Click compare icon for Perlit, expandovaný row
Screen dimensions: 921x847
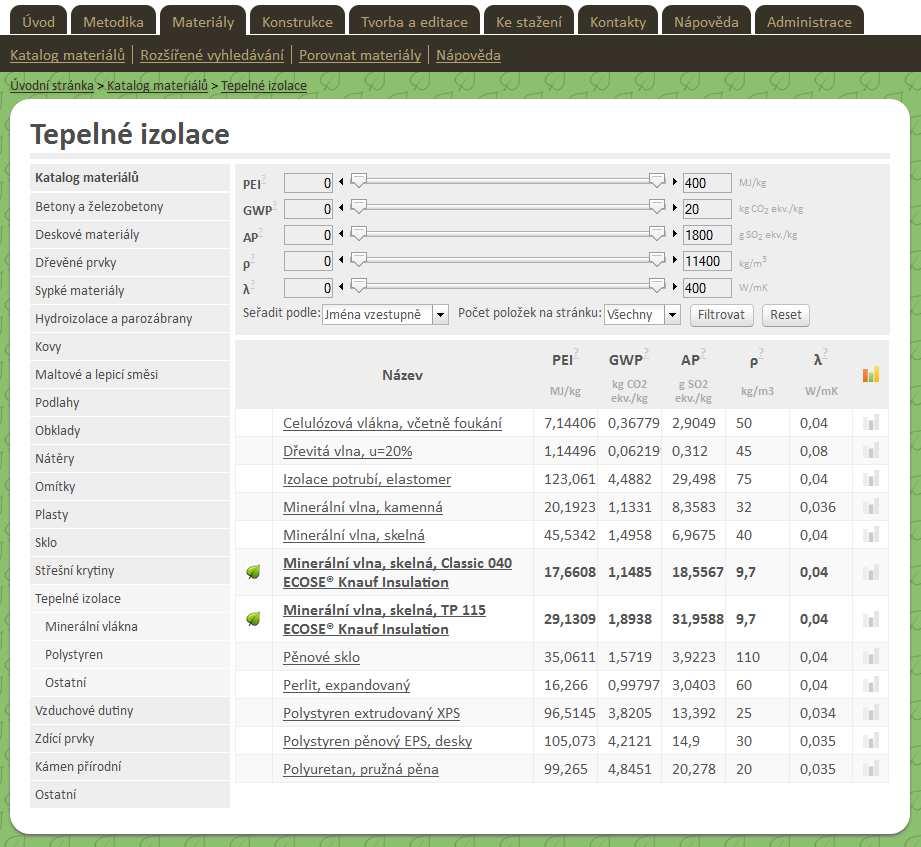870,685
